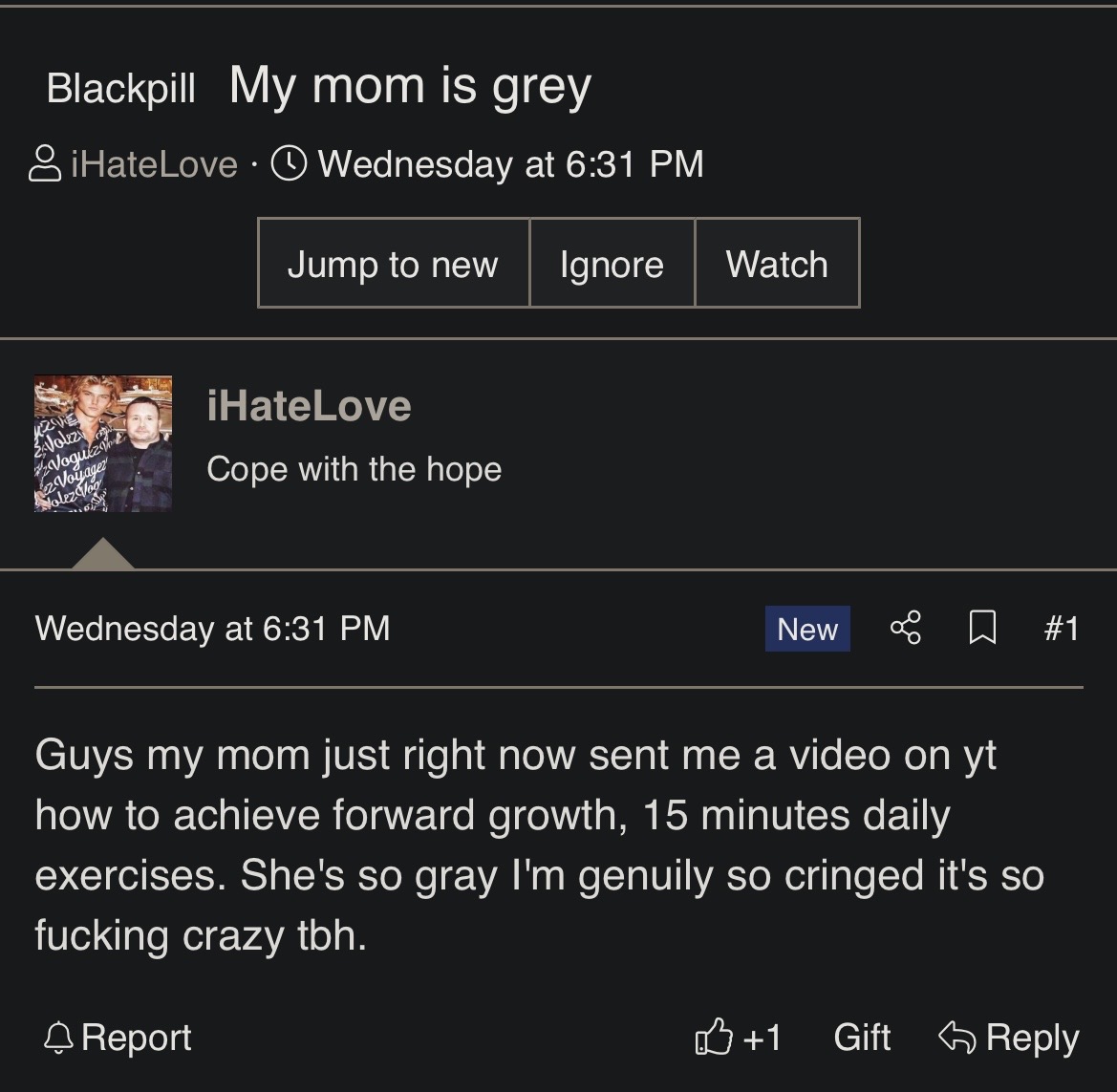Viewport: 1117px width, 1092px height.
Task: Click the post timestamp Wednesday at 6:31 PM
Action: (x=212, y=629)
